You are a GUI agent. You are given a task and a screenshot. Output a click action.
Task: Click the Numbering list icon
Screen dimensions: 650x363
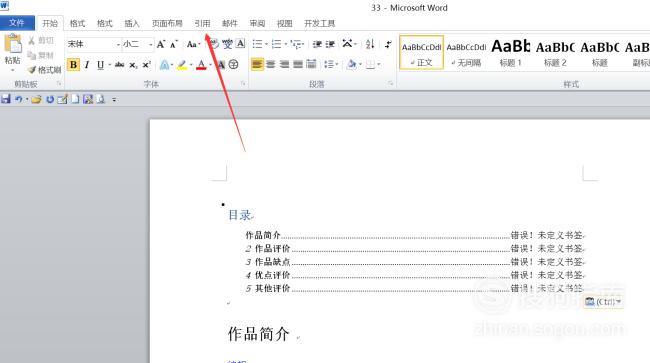pyautogui.click(x=276, y=44)
